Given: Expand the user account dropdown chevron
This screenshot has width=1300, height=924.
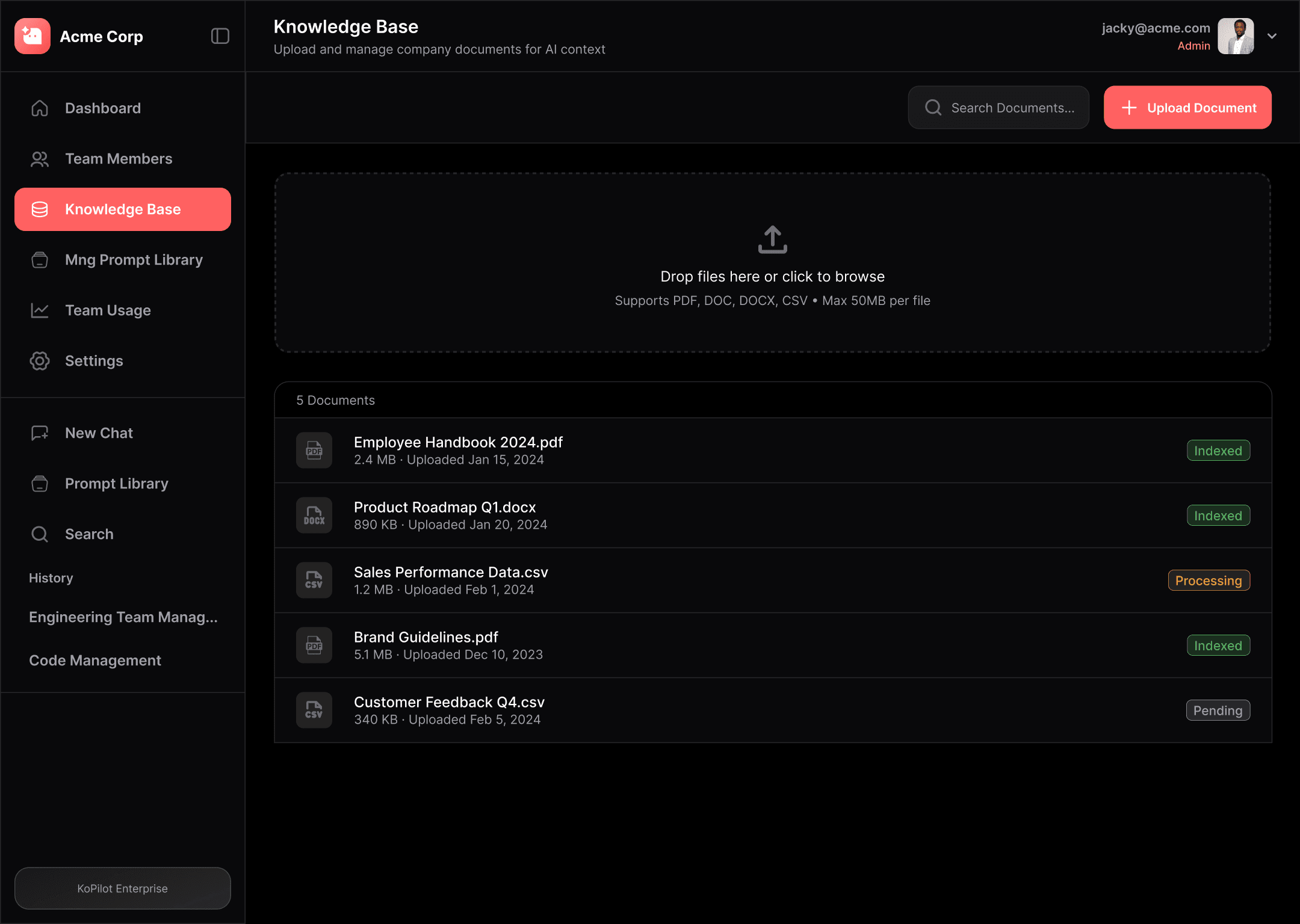Looking at the screenshot, I should pos(1272,36).
